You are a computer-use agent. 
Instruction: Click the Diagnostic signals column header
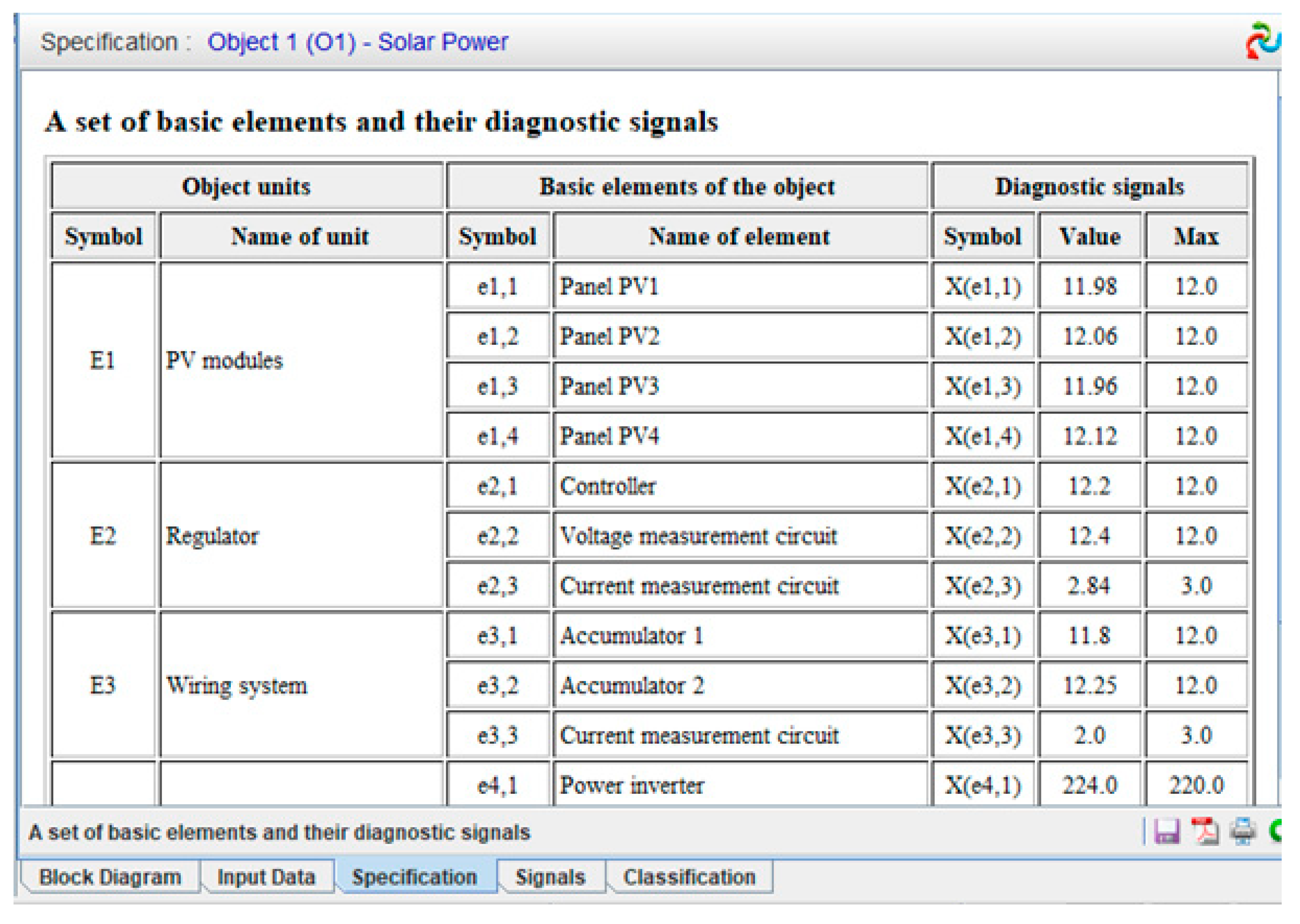(x=1089, y=187)
